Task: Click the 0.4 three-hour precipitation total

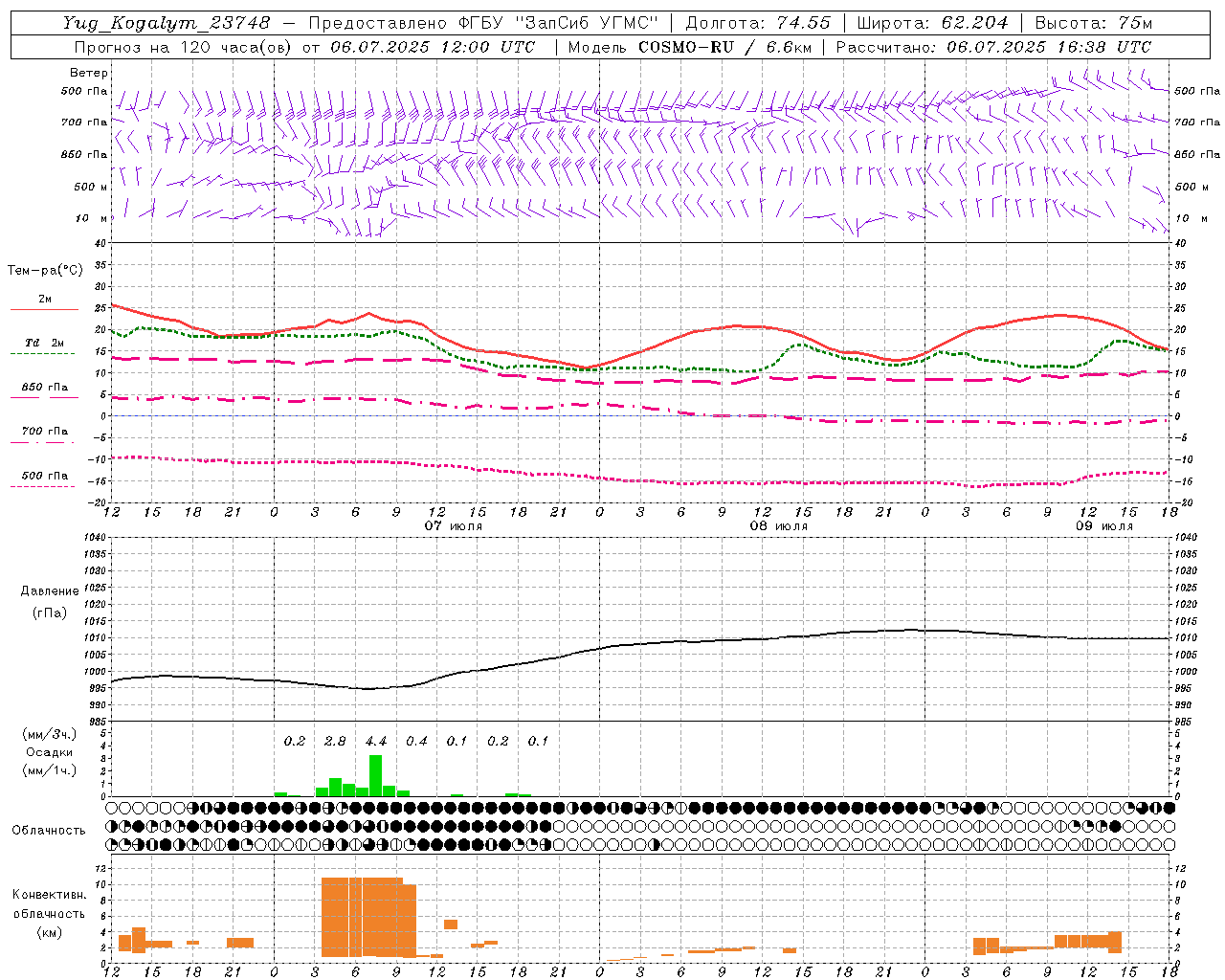Action: 416,741
